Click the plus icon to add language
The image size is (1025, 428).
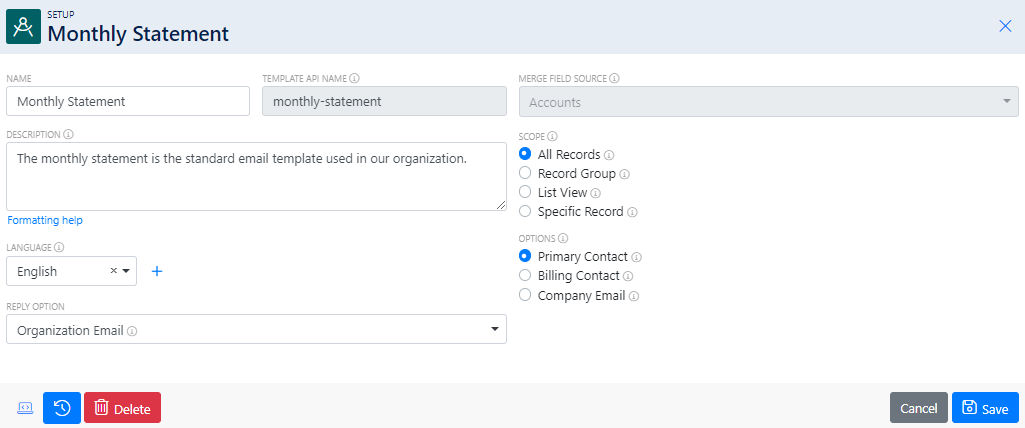pyautogui.click(x=157, y=271)
